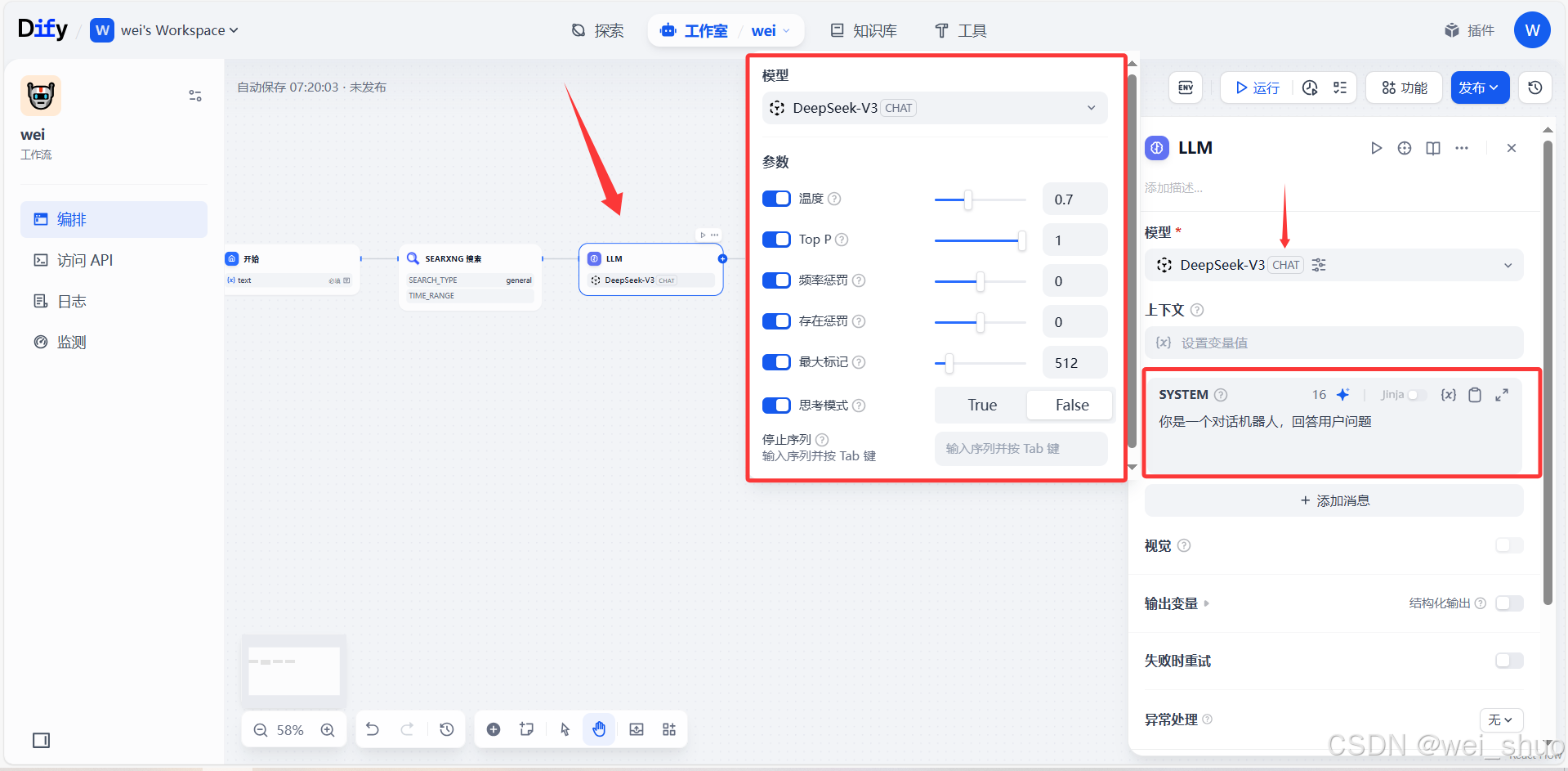Expand the SYSTEM prompt editor to fullscreen

(1502, 395)
